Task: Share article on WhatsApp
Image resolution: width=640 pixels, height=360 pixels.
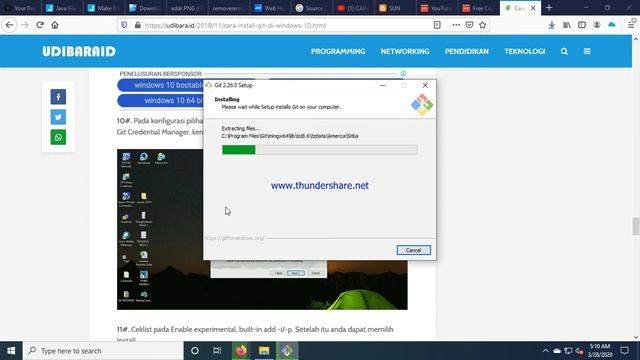Action: click(x=58, y=137)
